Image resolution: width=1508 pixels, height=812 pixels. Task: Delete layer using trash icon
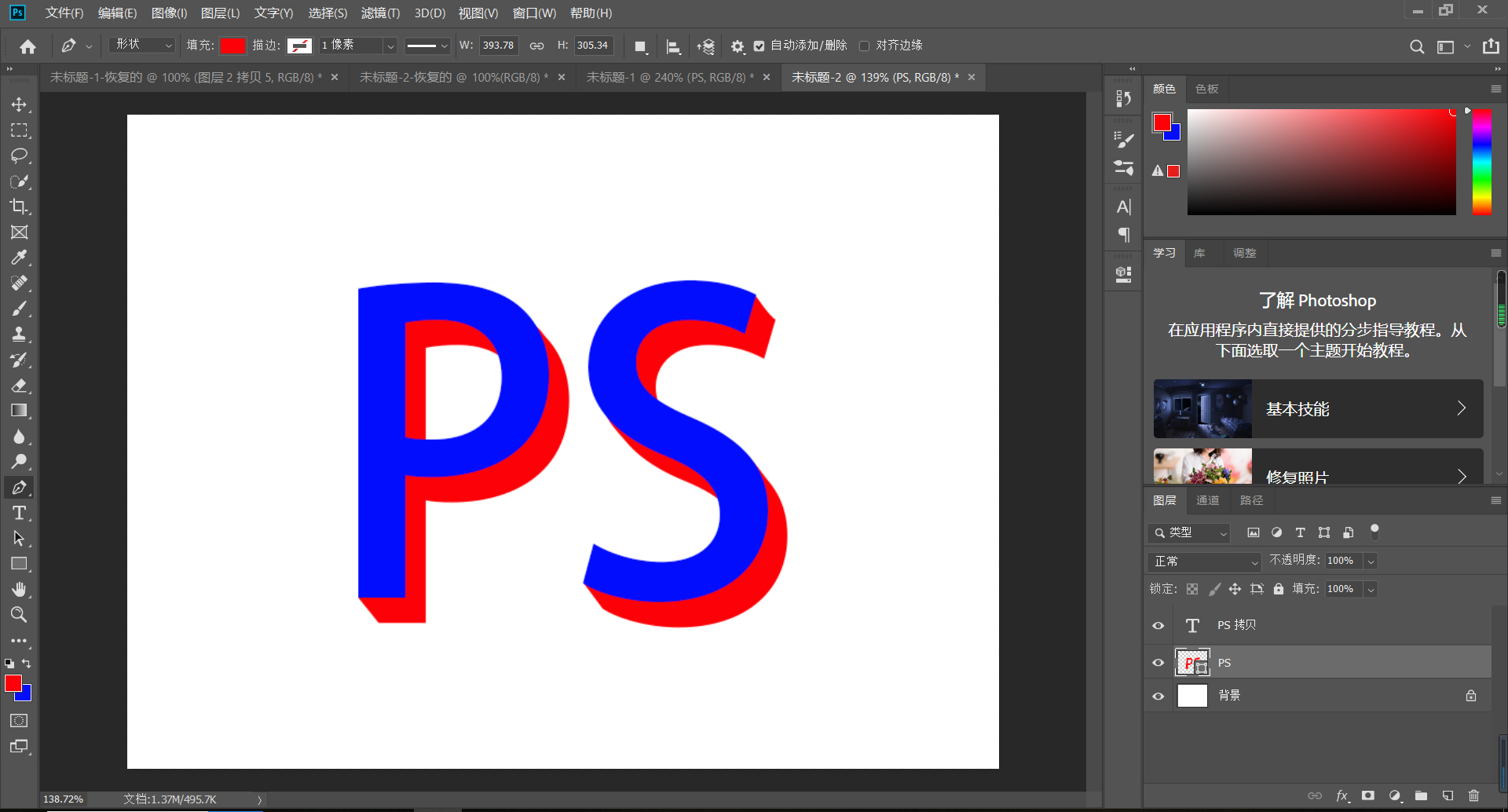(x=1473, y=796)
